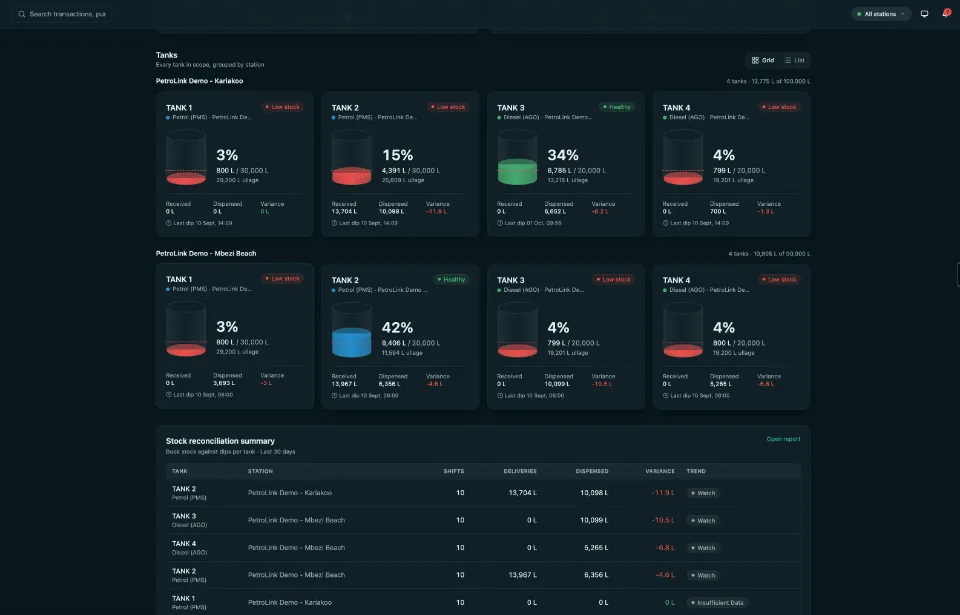Click the PetroLink Demo - Kariakoo group heading
Screen dimensions: 960x615
pos(199,81)
